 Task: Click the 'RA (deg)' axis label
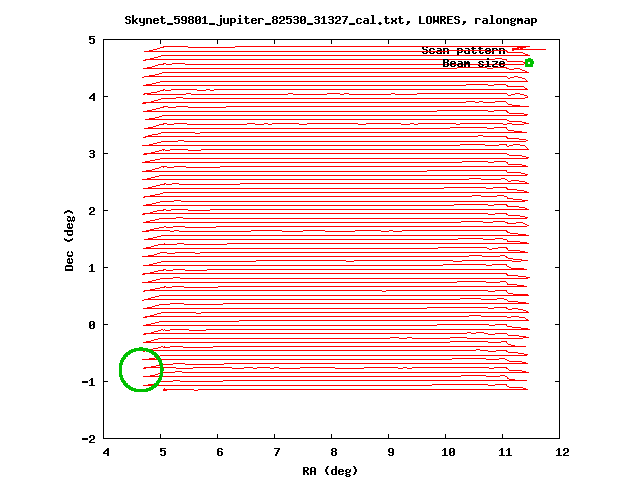tap(330, 471)
